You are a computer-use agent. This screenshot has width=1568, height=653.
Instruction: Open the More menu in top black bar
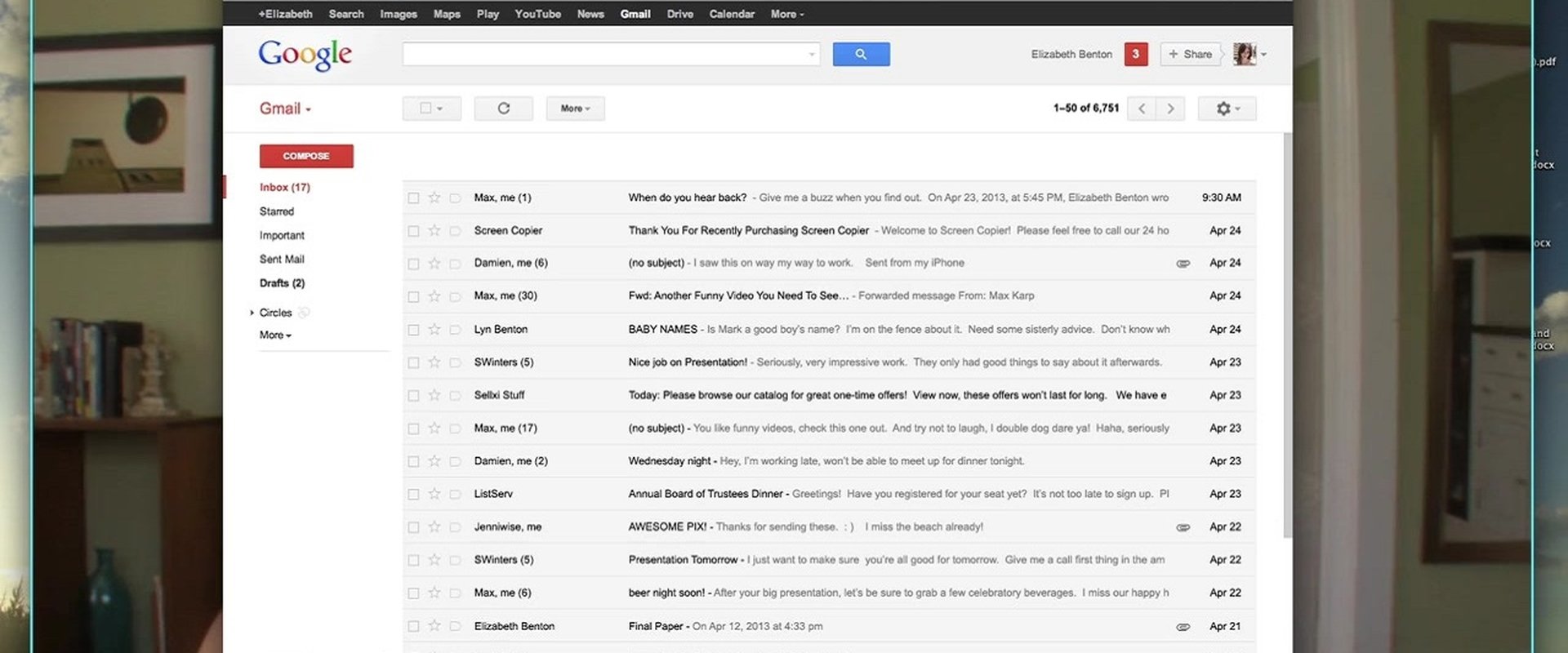click(x=787, y=14)
